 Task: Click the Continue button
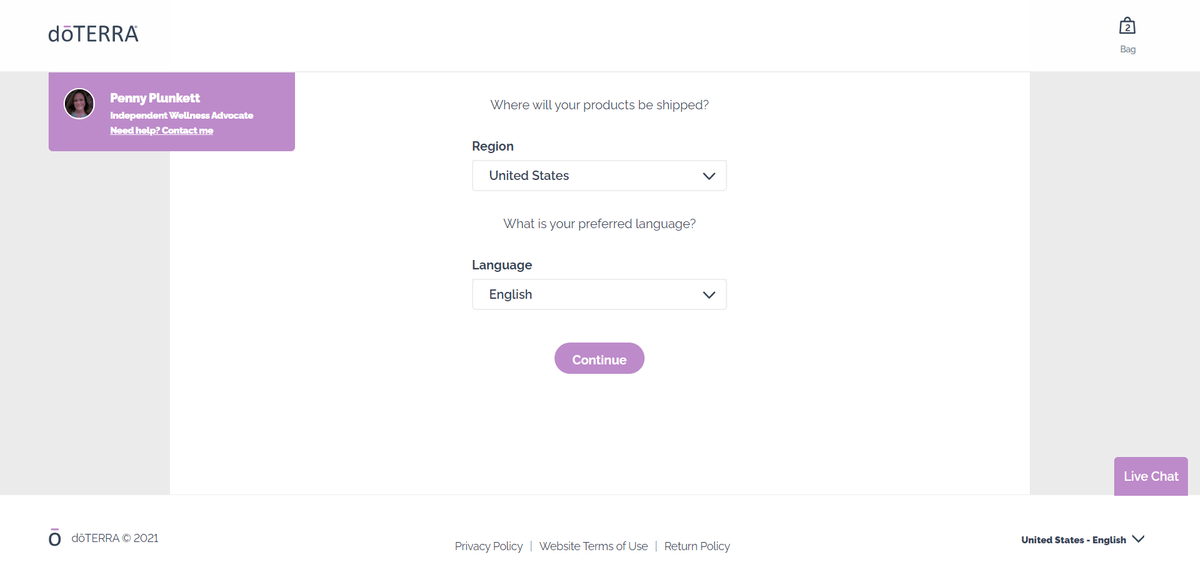[x=599, y=359]
